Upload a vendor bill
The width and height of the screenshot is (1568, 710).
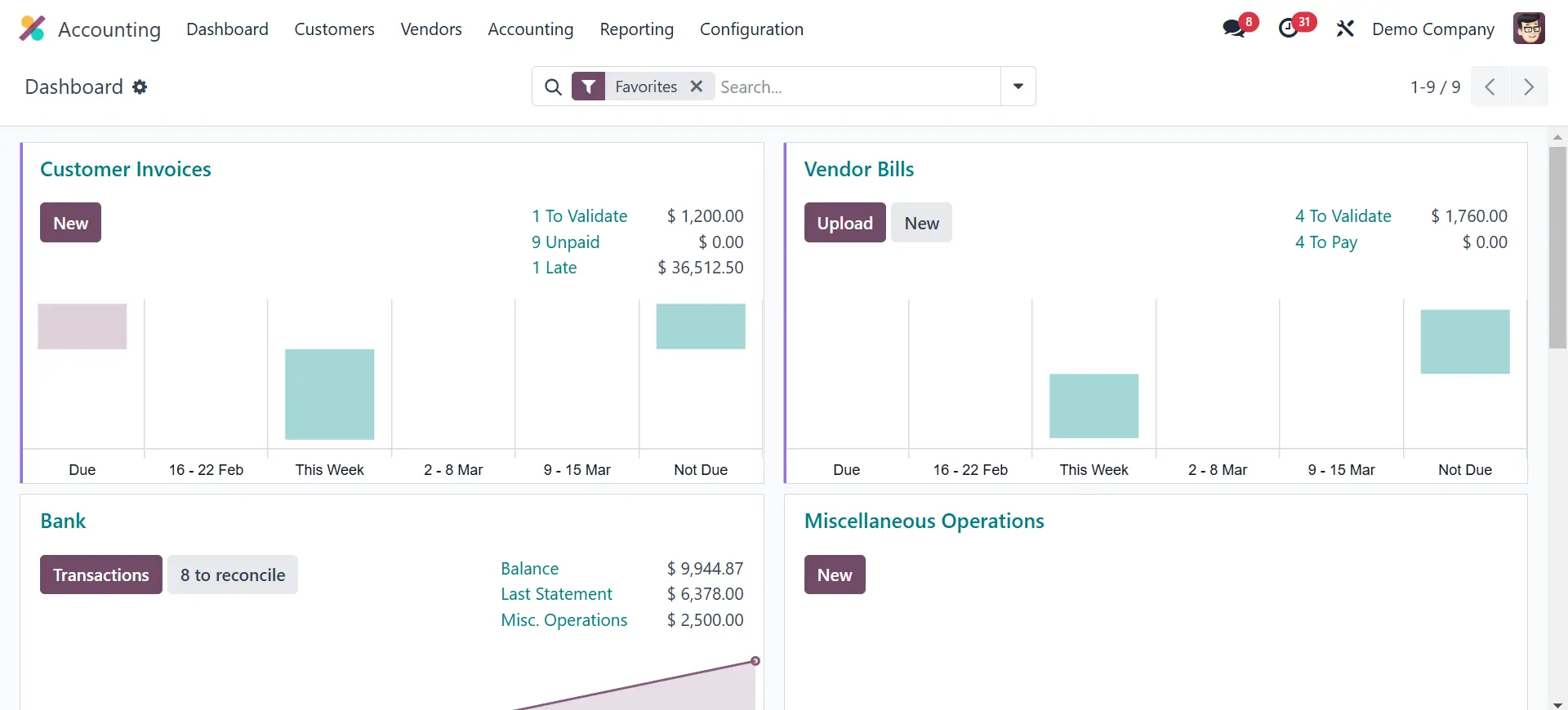pyautogui.click(x=844, y=223)
